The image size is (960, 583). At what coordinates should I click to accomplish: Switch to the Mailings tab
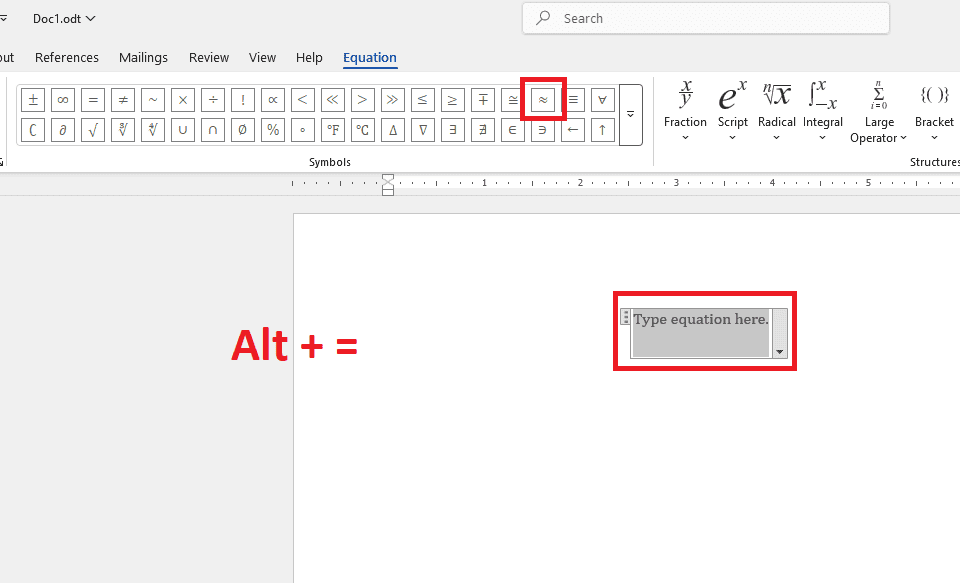143,58
